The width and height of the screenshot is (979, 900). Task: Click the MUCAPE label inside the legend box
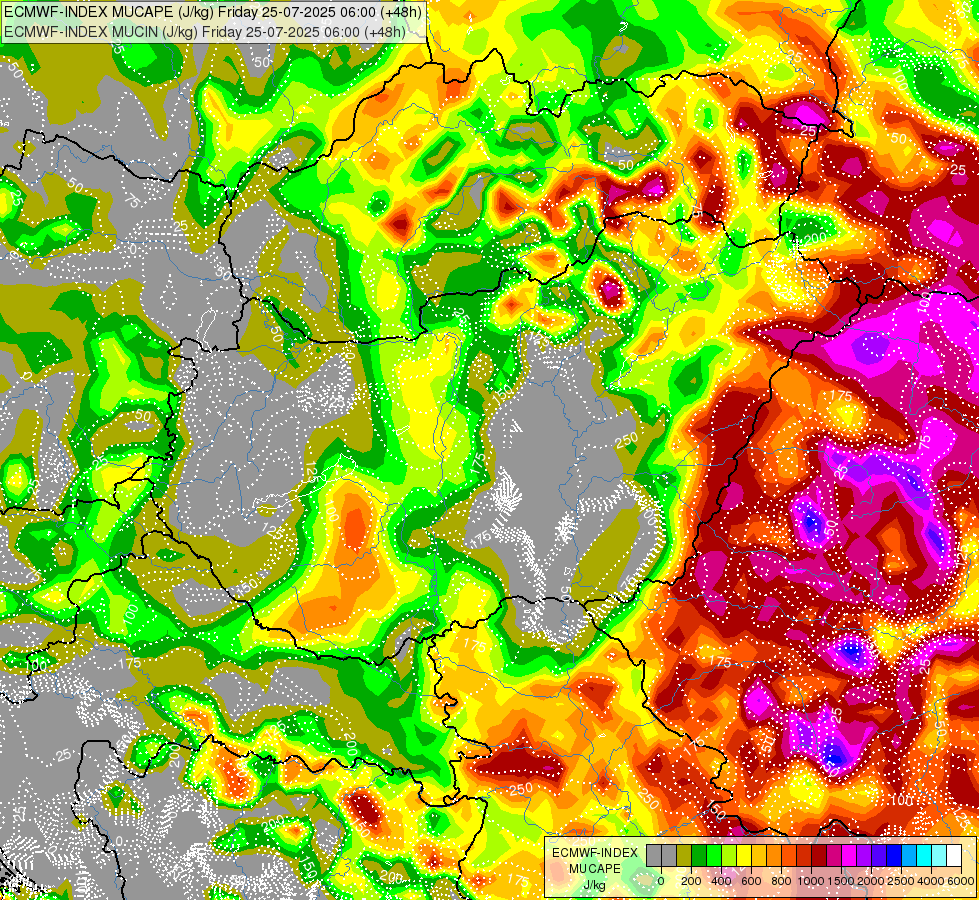pyautogui.click(x=595, y=869)
